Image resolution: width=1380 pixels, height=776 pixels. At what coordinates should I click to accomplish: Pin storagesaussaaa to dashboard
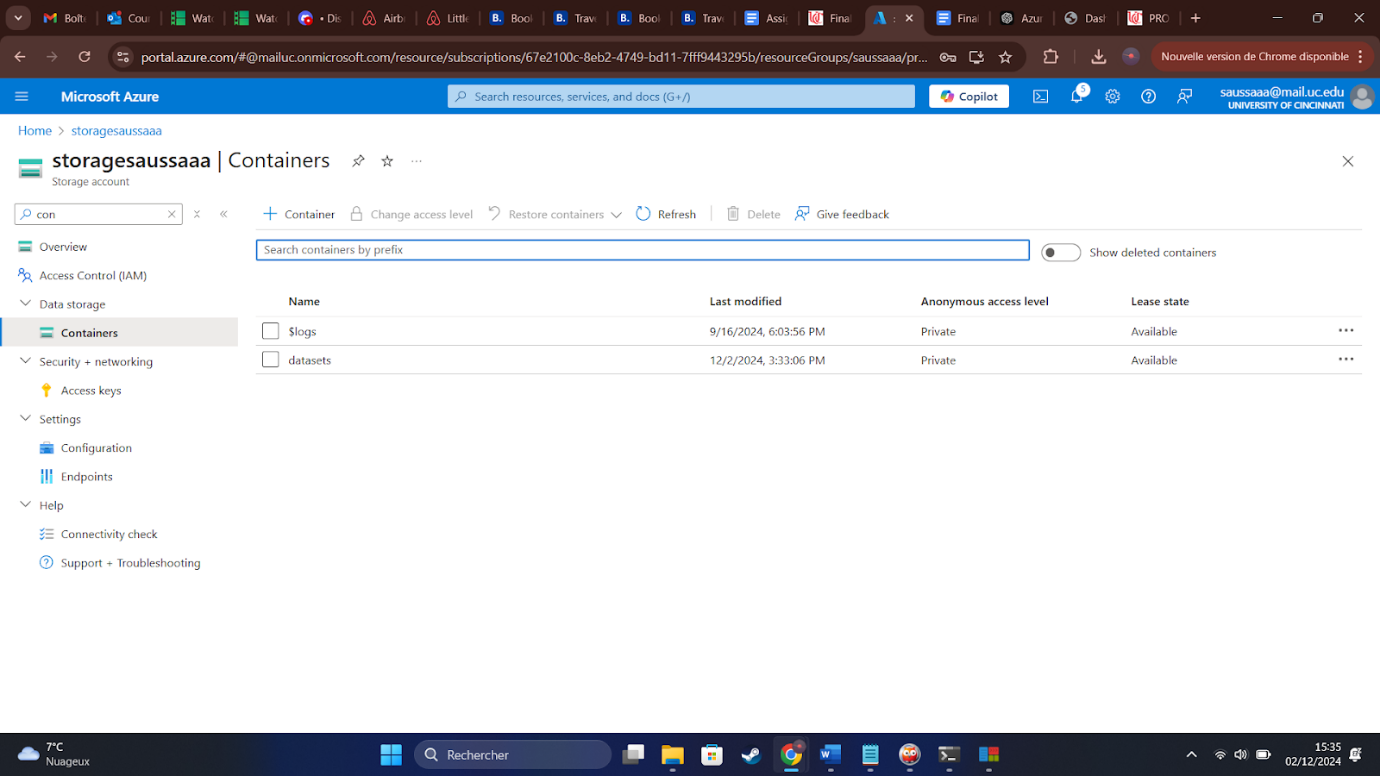coord(358,161)
